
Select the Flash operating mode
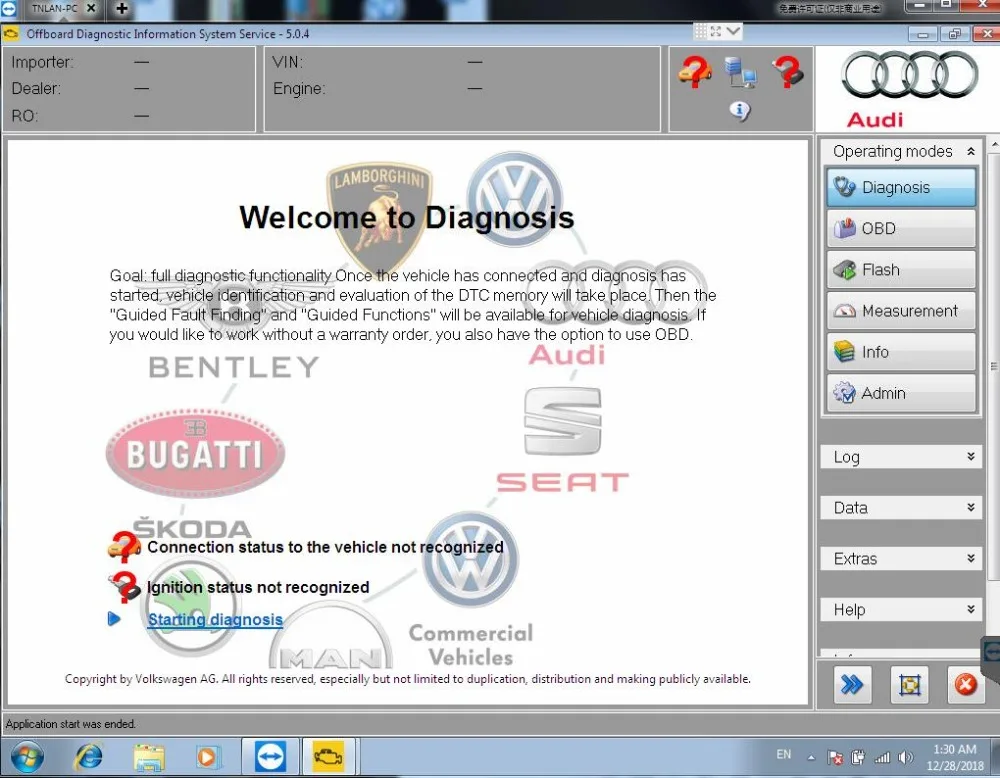tap(901, 270)
